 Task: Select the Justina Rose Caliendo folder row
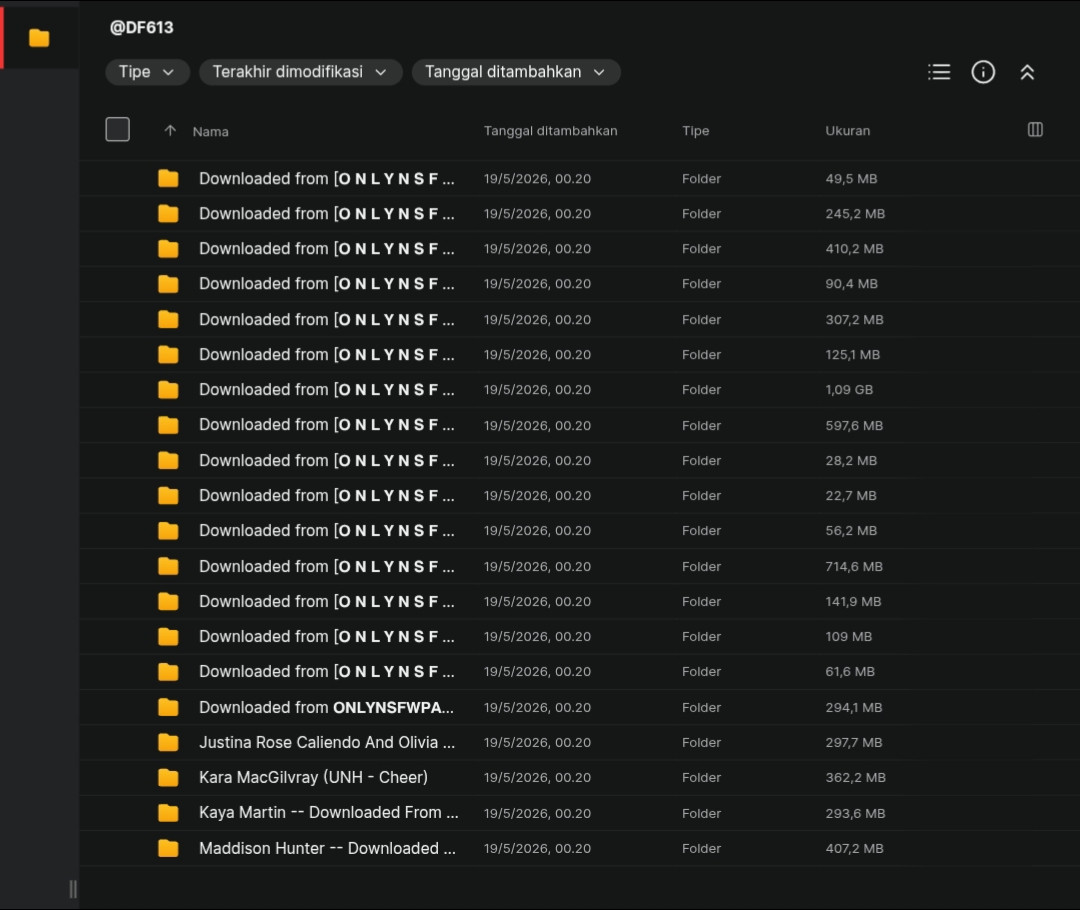[579, 743]
